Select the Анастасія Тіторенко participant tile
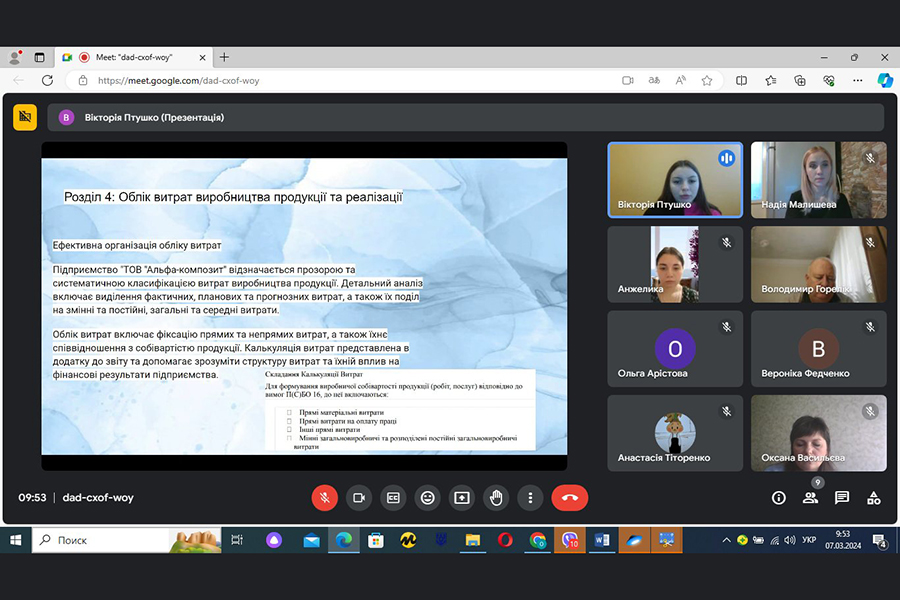 675,433
